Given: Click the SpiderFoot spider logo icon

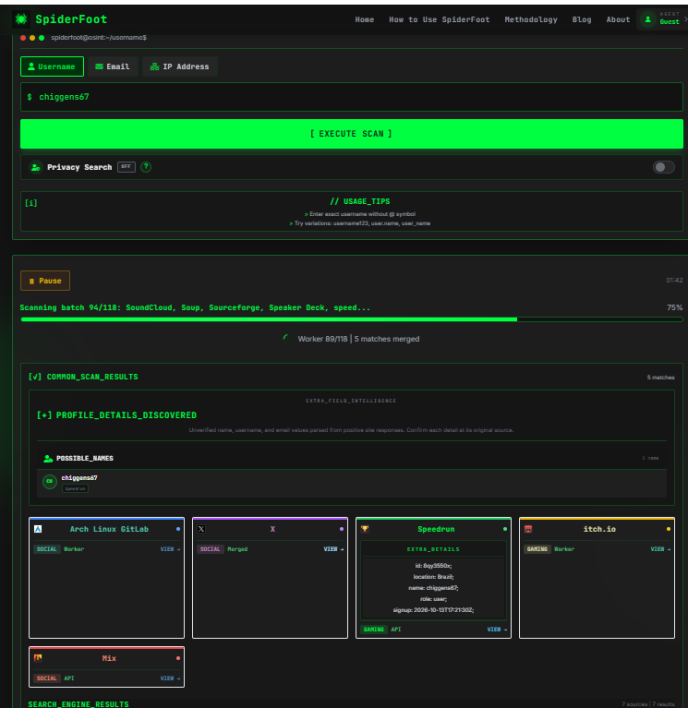Looking at the screenshot, I should click(21, 19).
